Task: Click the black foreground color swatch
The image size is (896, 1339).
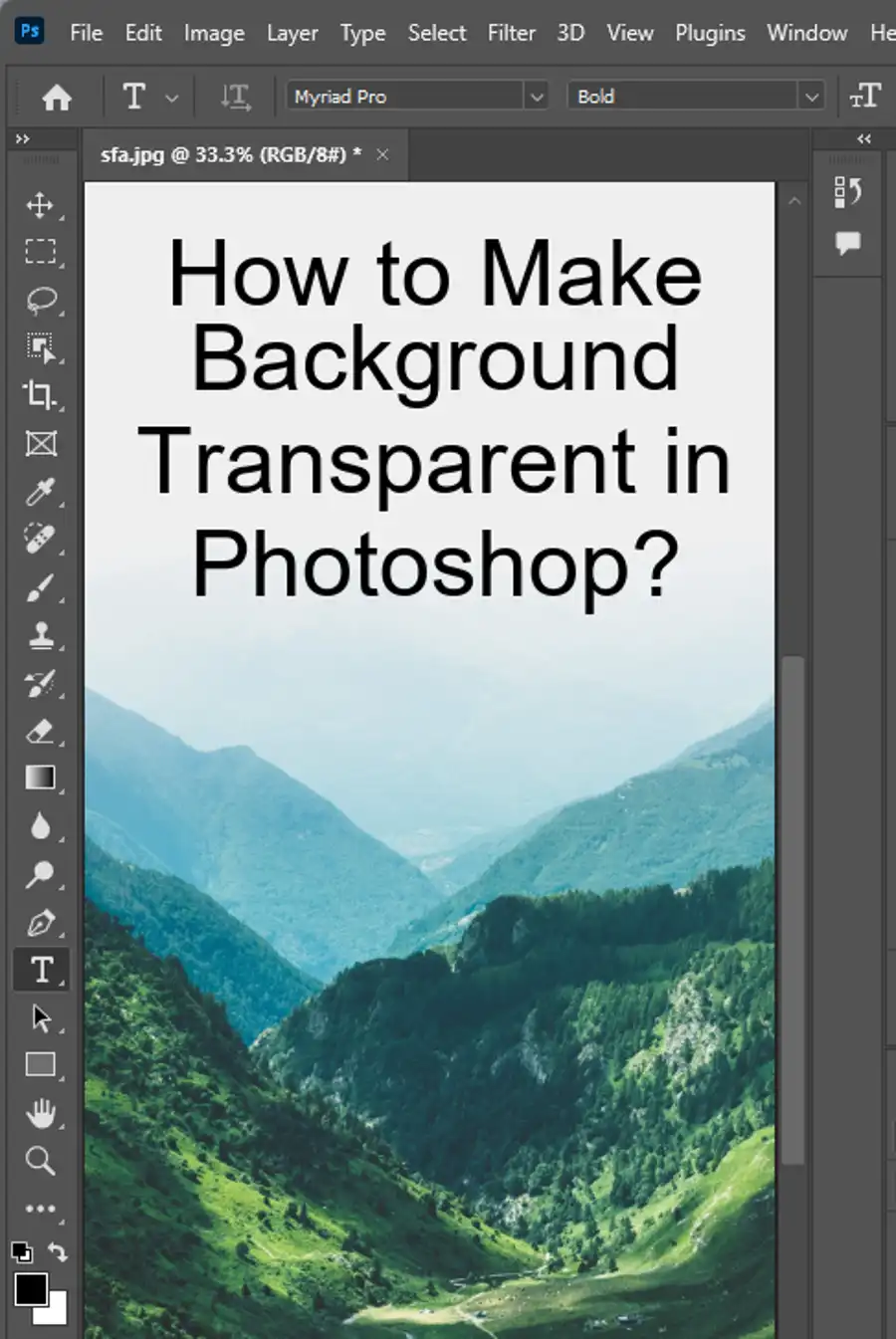Action: click(x=30, y=1288)
